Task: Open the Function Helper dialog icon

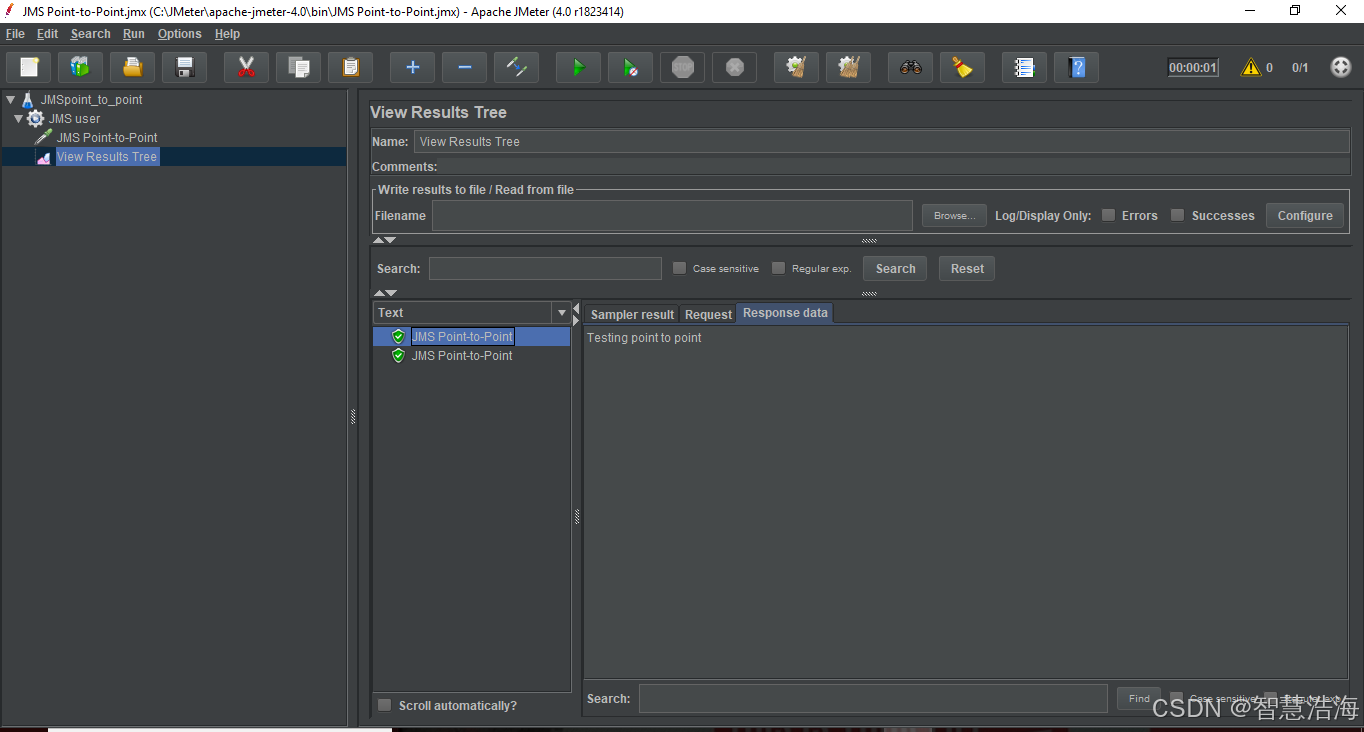Action: 1025,67
